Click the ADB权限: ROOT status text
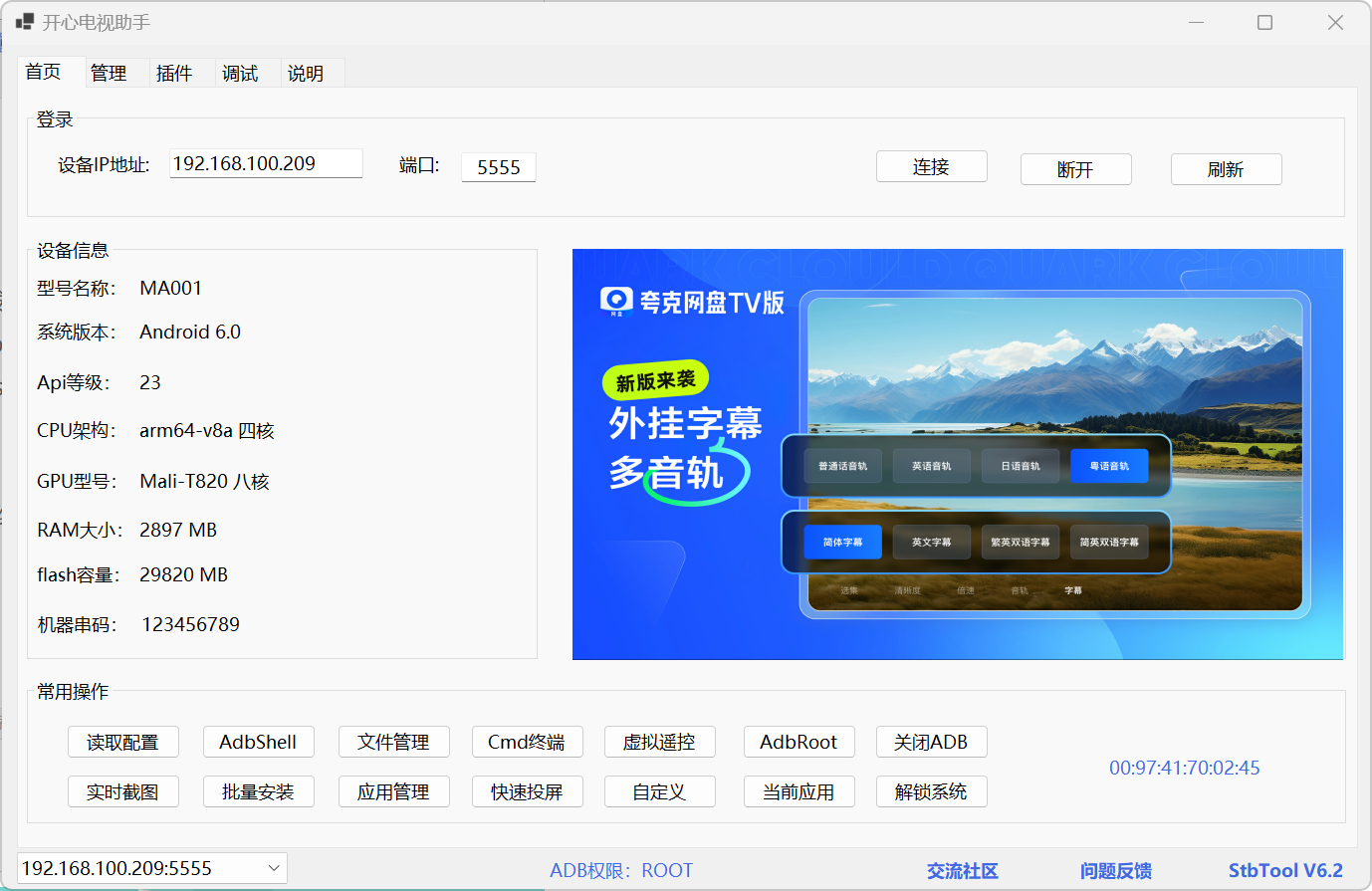This screenshot has height=891, width=1372. [x=621, y=871]
